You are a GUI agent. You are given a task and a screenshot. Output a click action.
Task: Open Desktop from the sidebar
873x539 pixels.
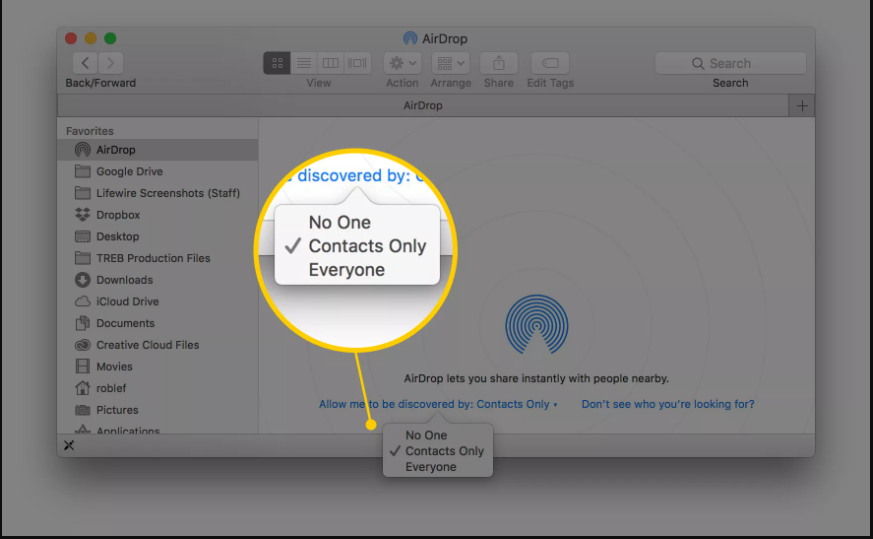158,237
